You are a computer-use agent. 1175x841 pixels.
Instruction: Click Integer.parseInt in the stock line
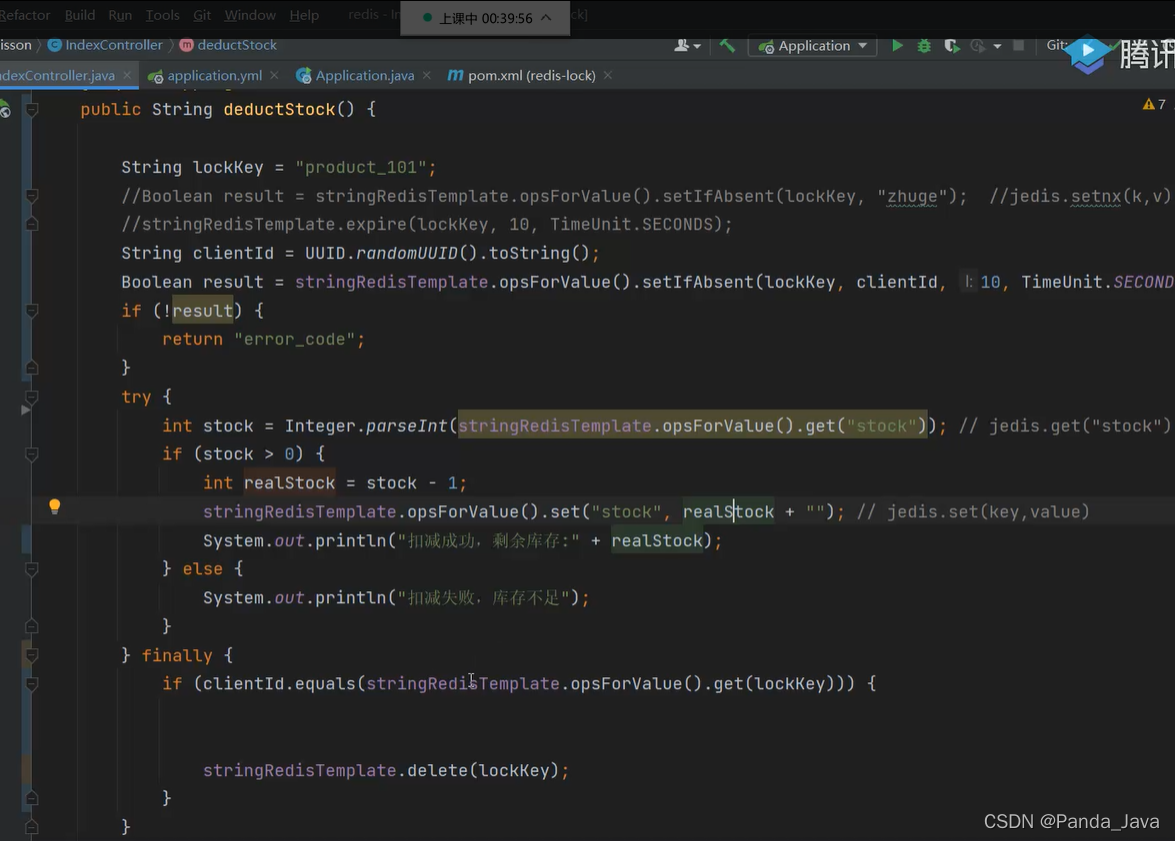tap(366, 426)
